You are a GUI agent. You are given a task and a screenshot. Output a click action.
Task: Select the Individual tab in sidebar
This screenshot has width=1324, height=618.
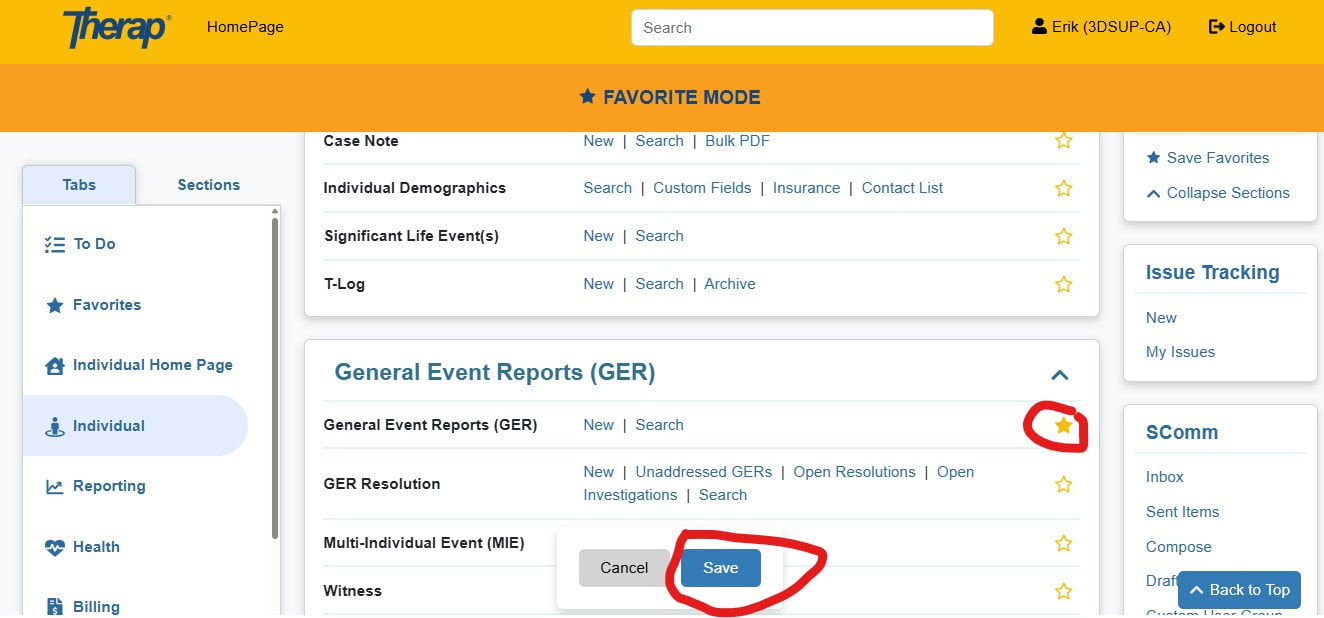pos(108,426)
